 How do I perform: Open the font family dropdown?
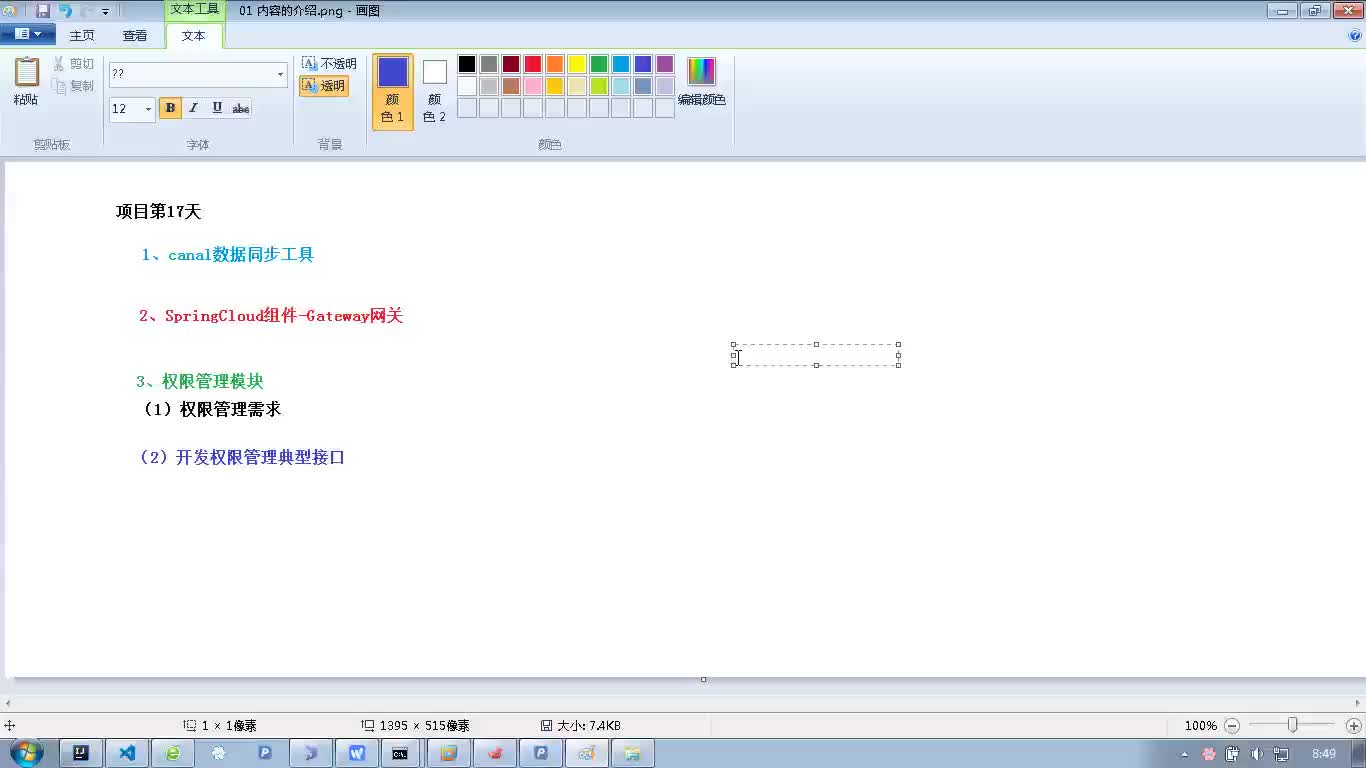[x=280, y=74]
